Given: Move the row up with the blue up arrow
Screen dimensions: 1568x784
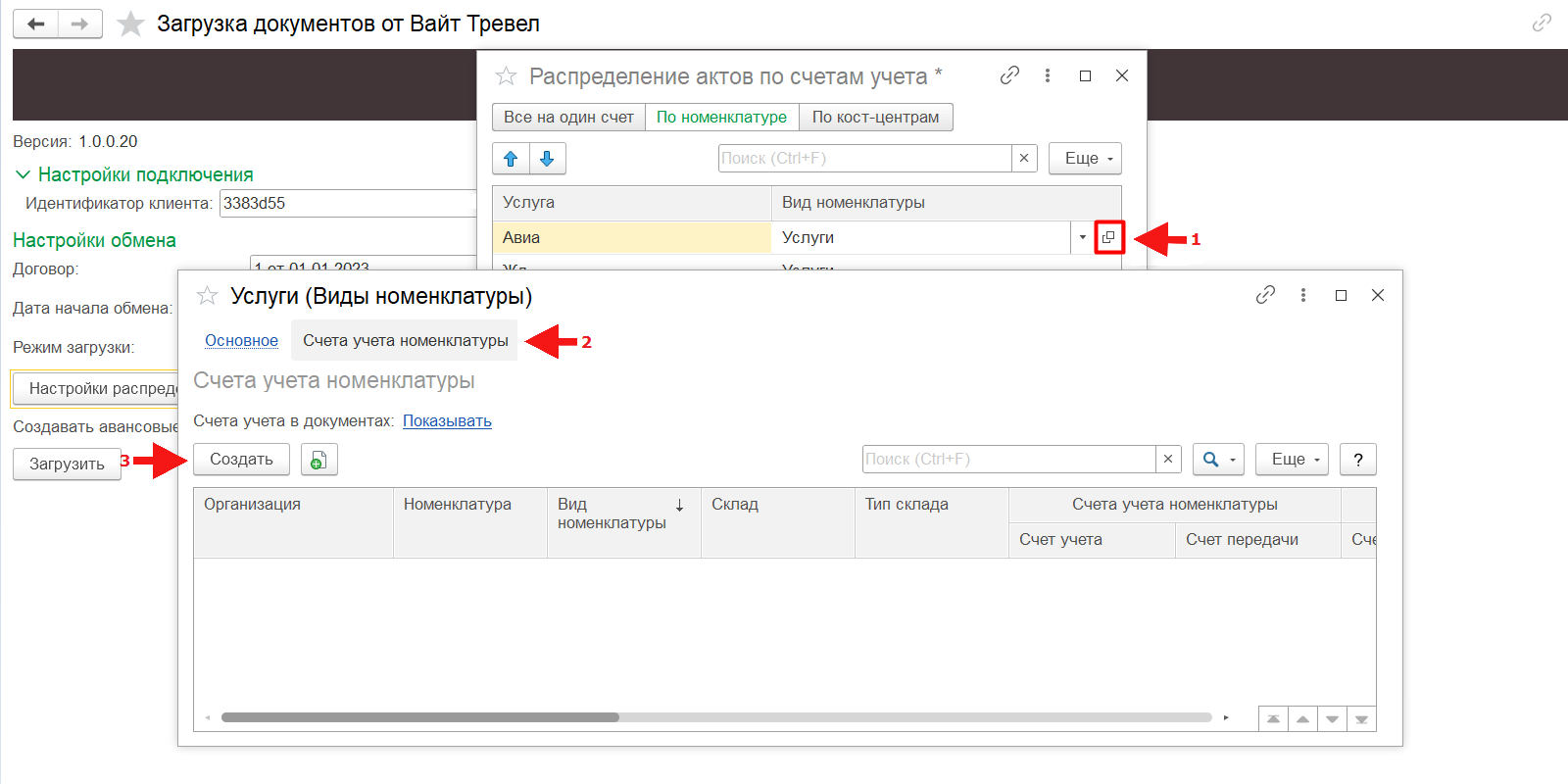Looking at the screenshot, I should click(x=511, y=159).
